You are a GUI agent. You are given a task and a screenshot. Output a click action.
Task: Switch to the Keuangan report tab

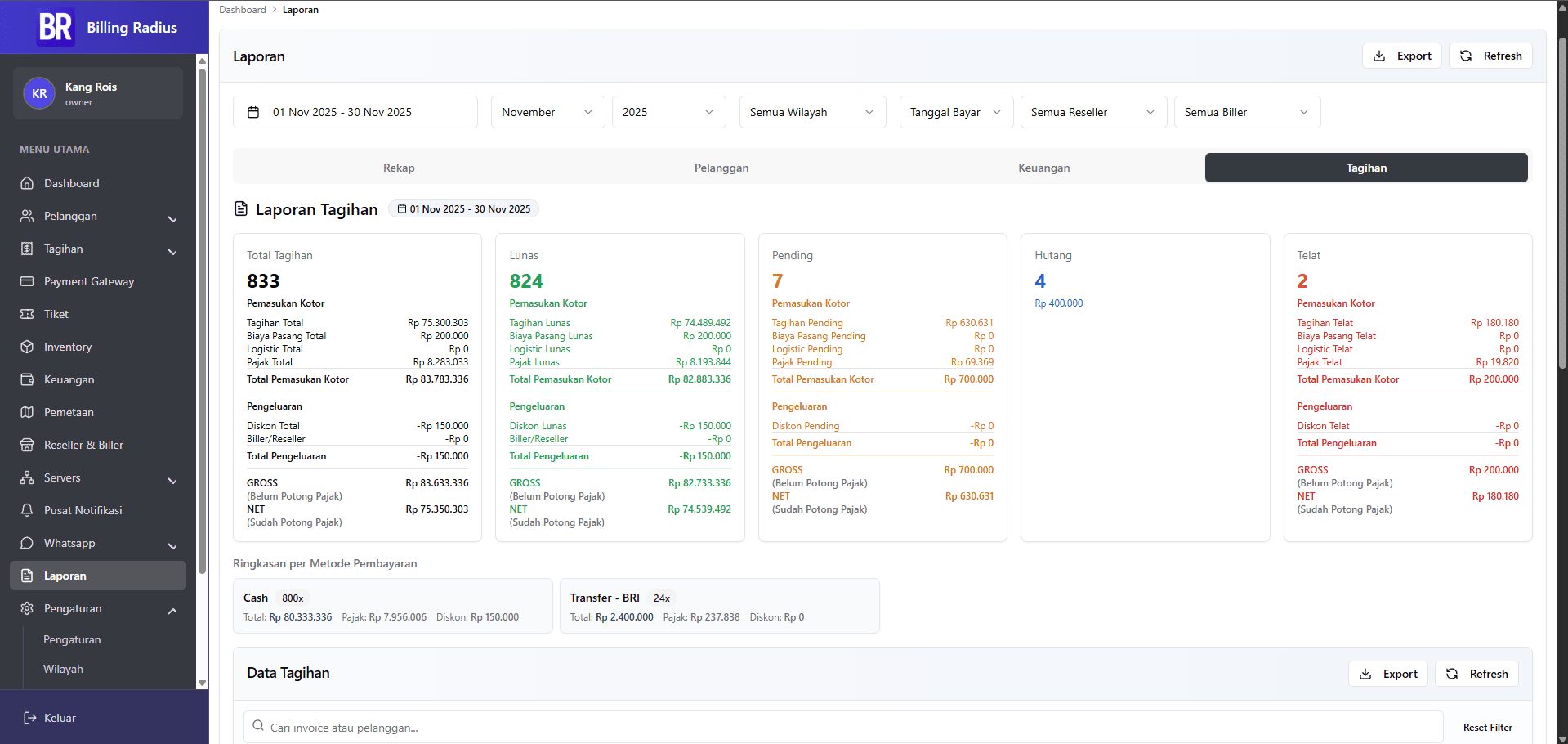pos(1043,168)
